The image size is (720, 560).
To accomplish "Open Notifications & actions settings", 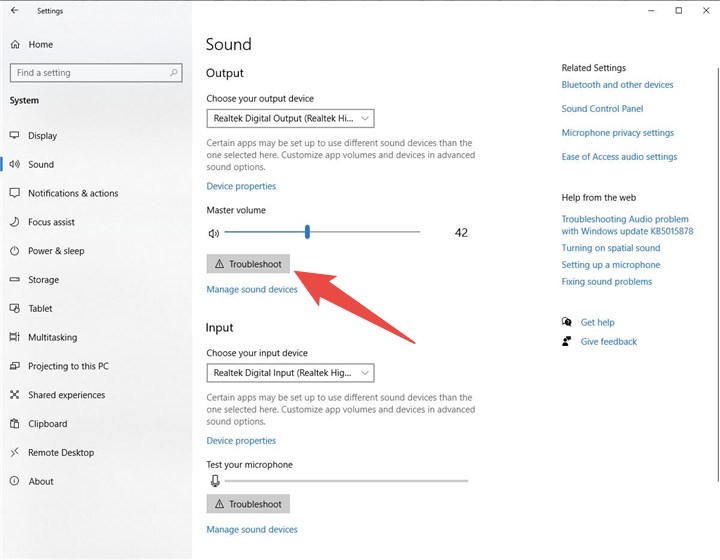I will [x=73, y=193].
